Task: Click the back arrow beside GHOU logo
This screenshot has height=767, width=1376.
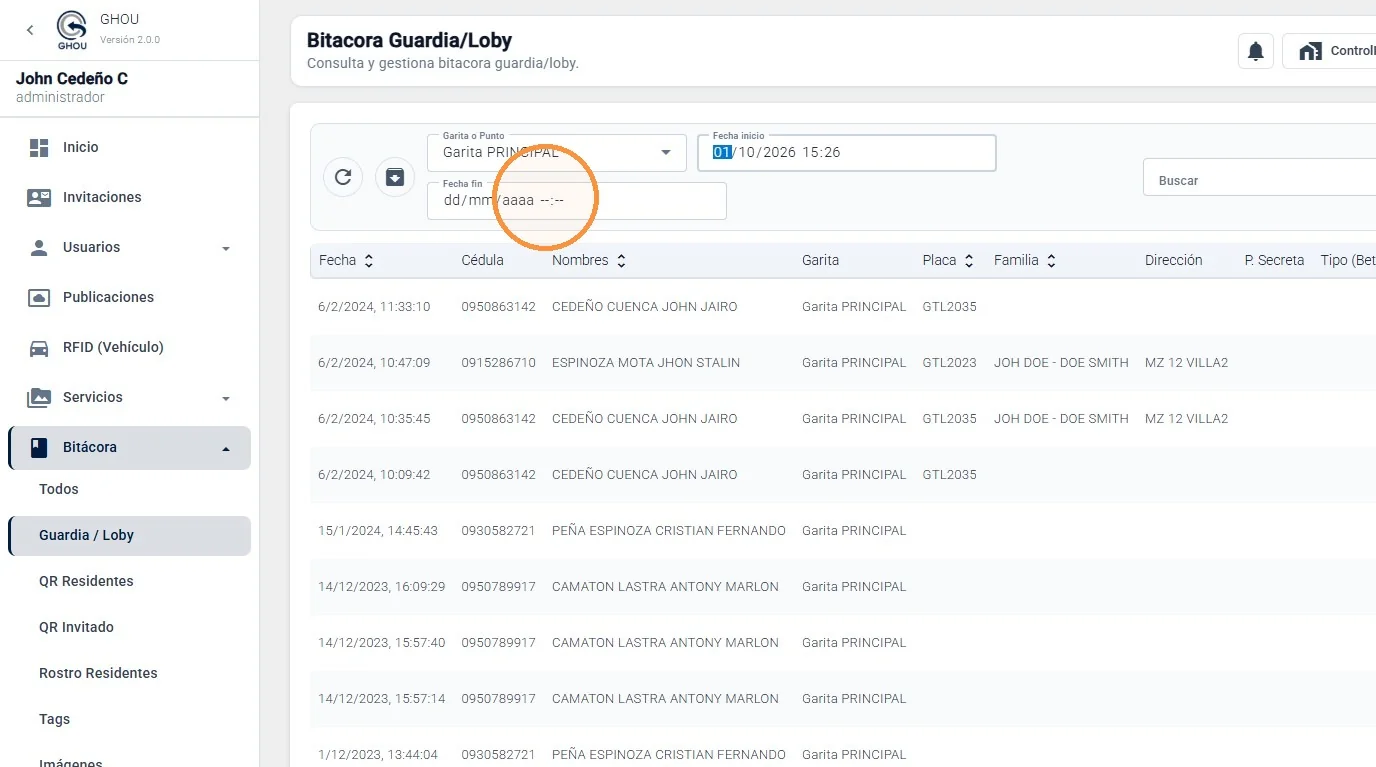Action: 30,30
